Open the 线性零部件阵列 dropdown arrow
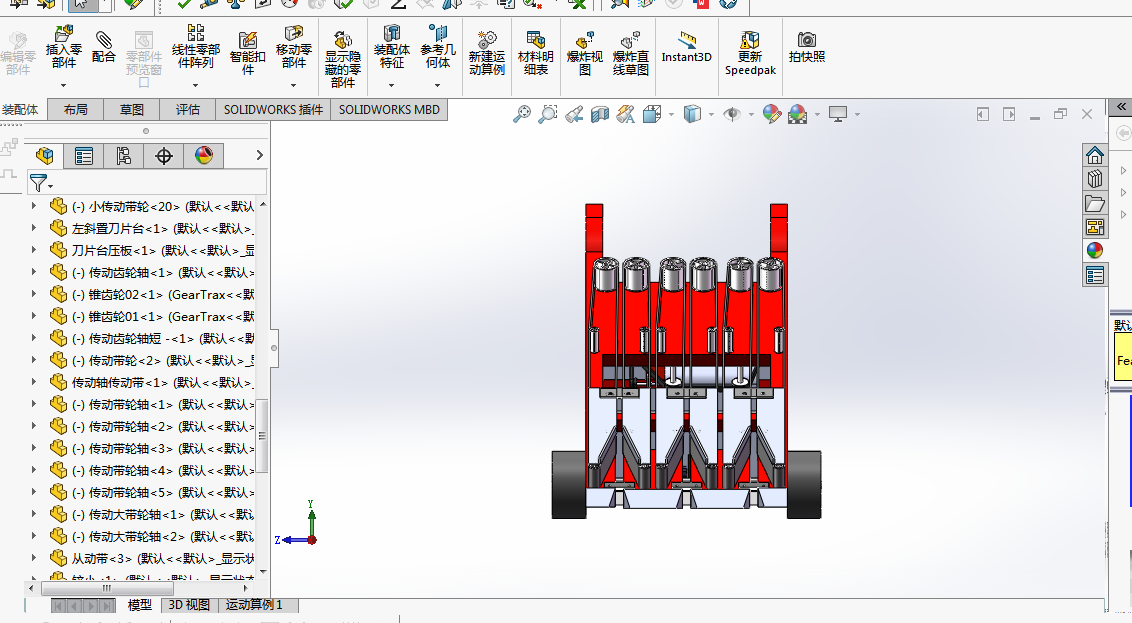The width and height of the screenshot is (1132, 623). click(x=196, y=85)
